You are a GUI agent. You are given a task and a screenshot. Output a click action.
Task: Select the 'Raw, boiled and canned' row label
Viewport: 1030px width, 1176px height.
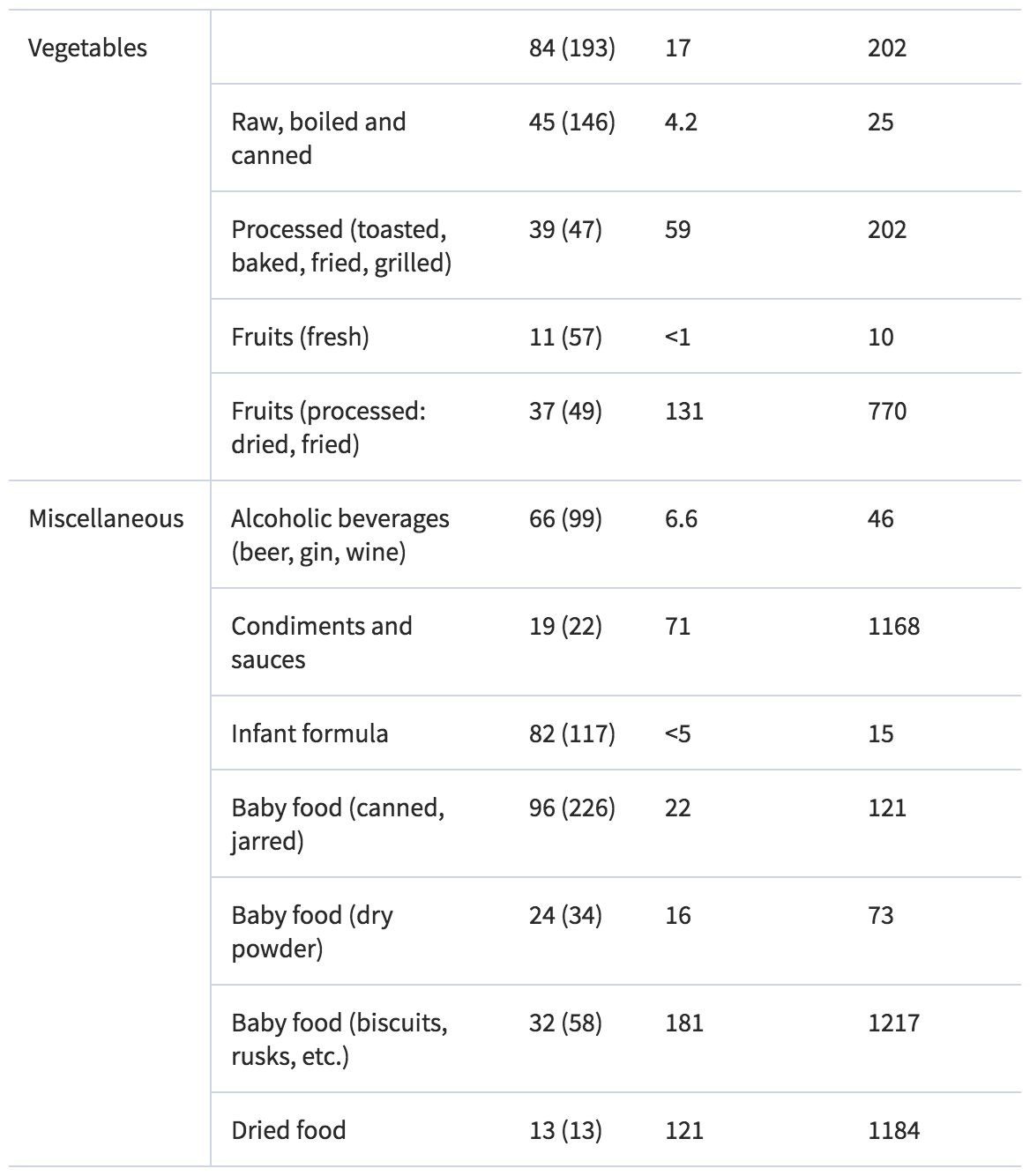point(318,138)
